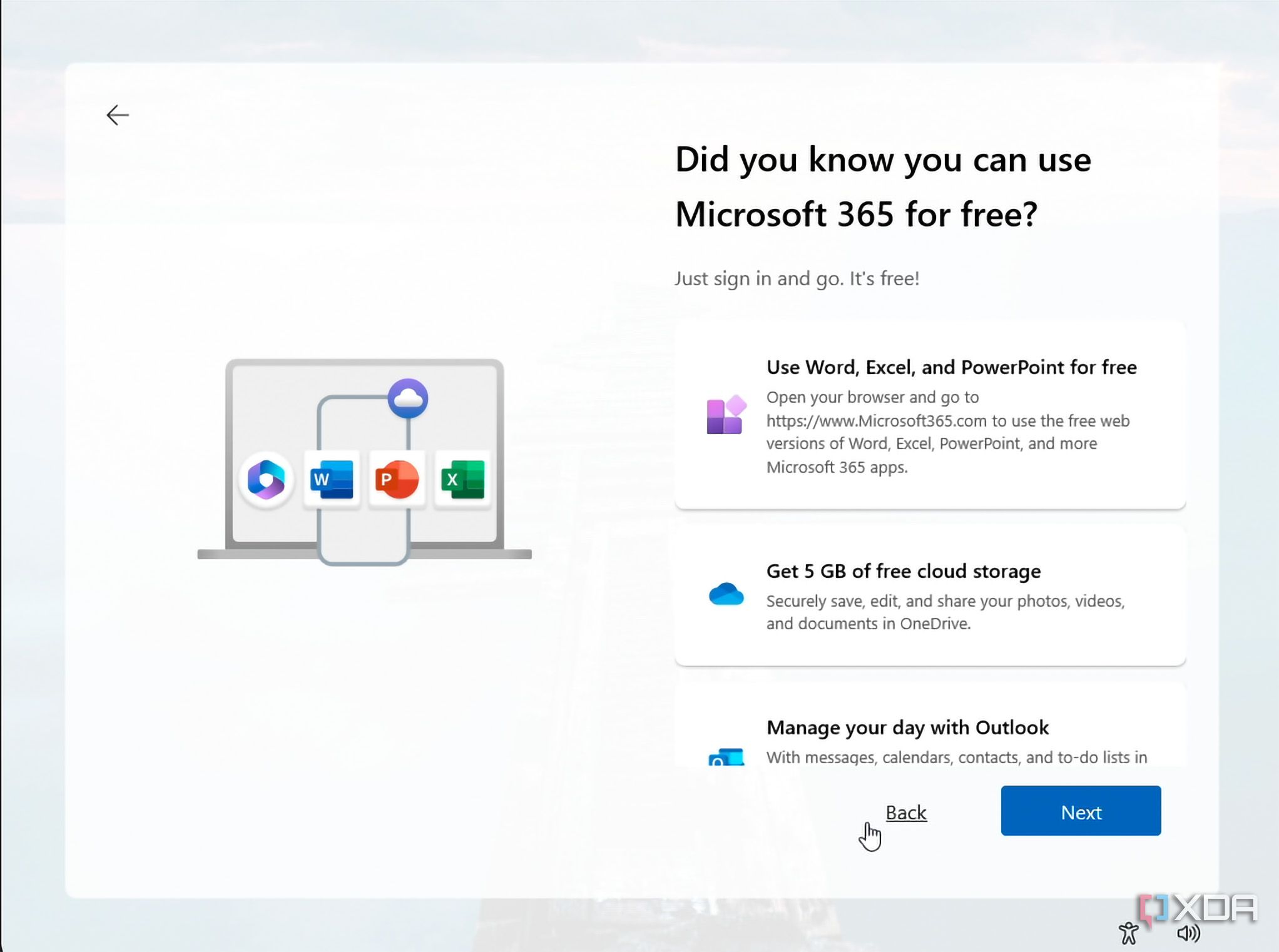Open the volume speaker icon

[1188, 933]
